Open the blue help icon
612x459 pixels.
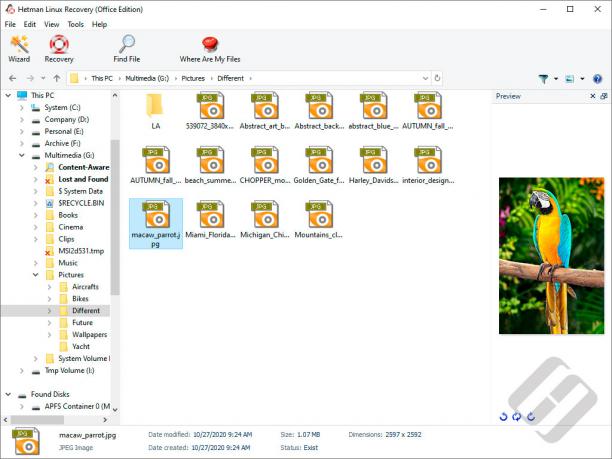point(597,79)
